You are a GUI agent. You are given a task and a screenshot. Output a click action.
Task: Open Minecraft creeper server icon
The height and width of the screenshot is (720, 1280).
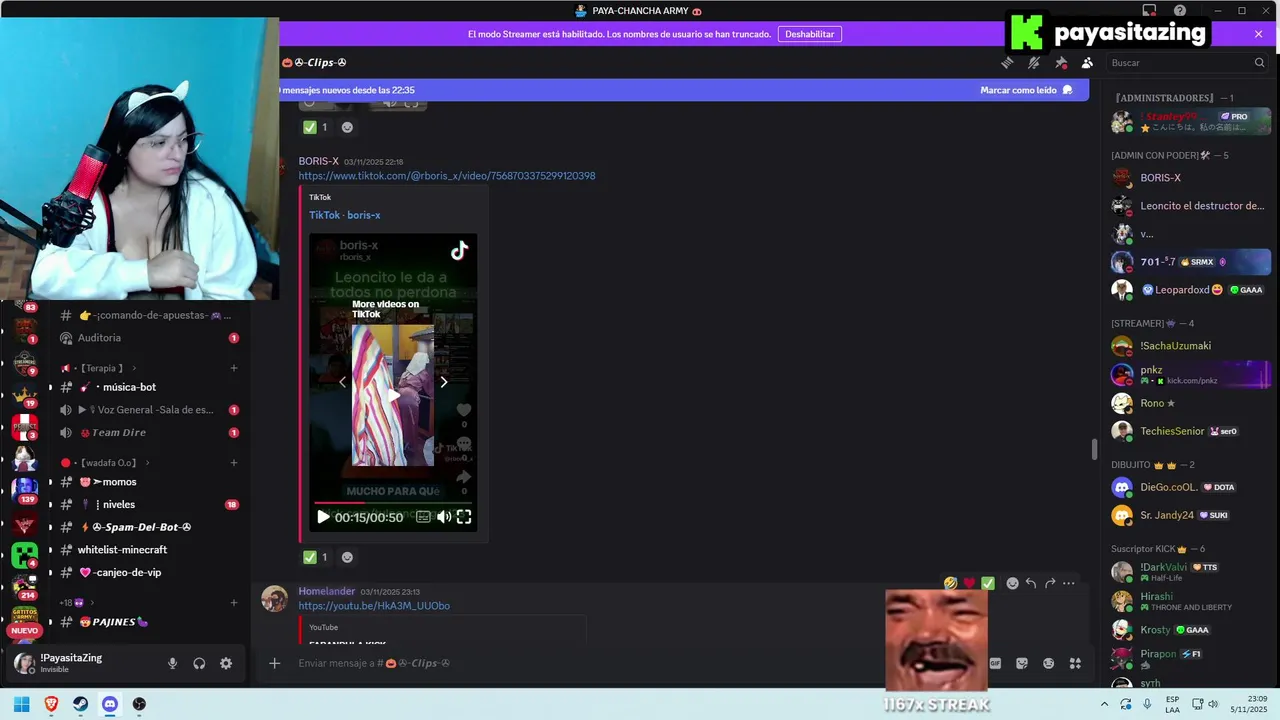[x=24, y=555]
